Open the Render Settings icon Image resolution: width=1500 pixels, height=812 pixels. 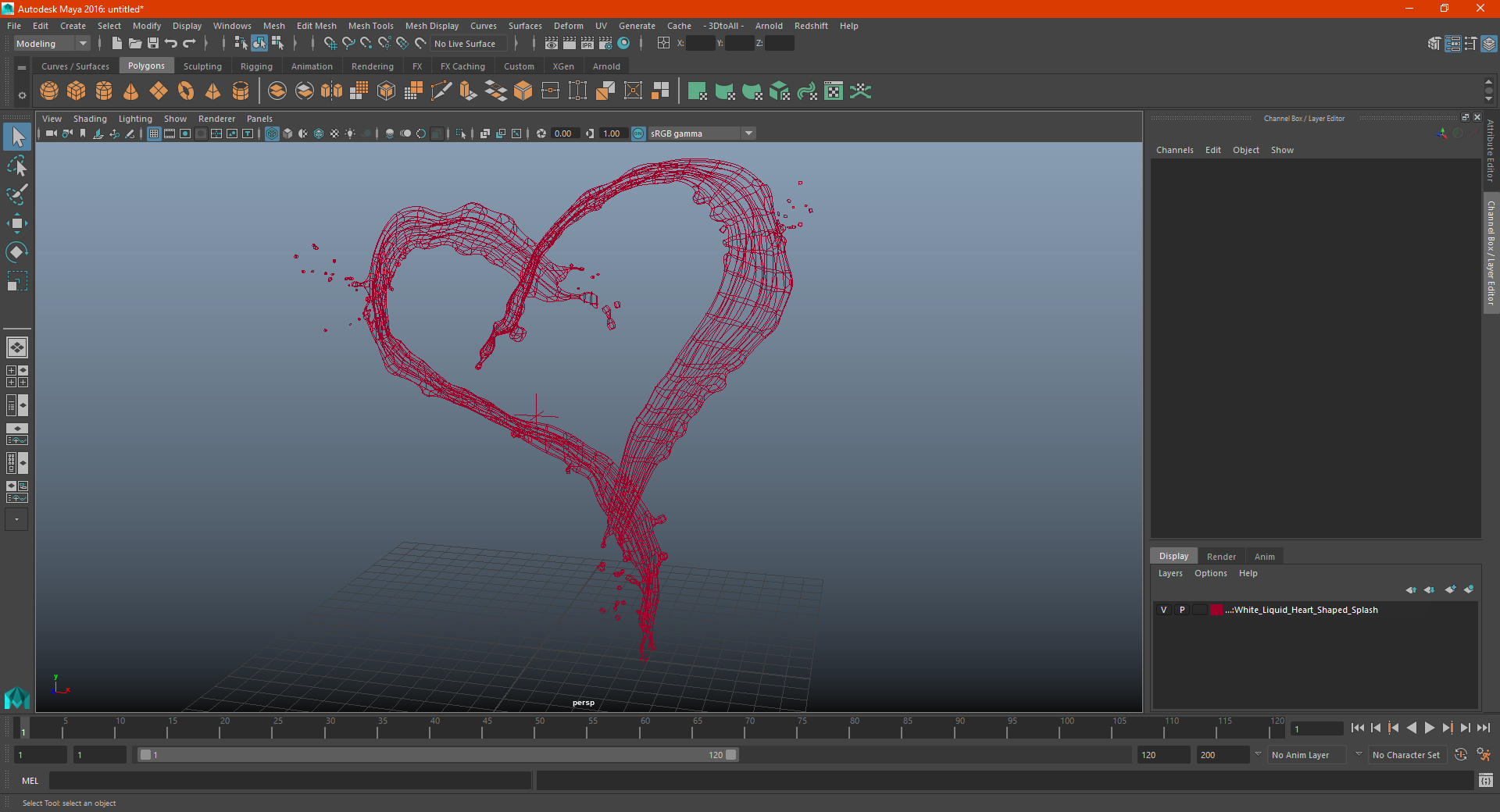(x=605, y=44)
